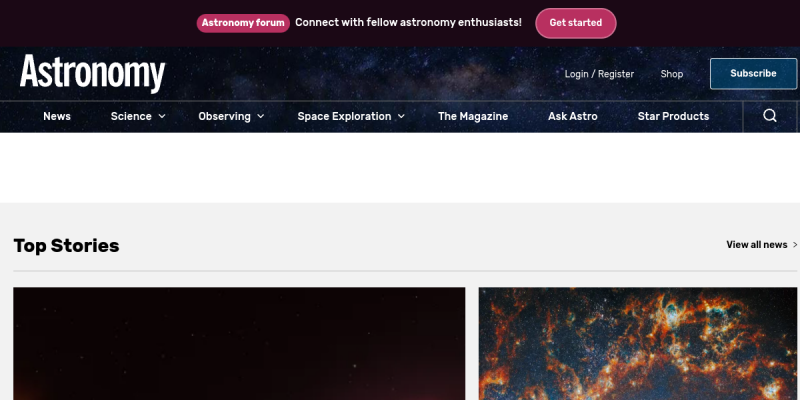Select the Space Exploration nav label
800x400 pixels.
pos(344,116)
